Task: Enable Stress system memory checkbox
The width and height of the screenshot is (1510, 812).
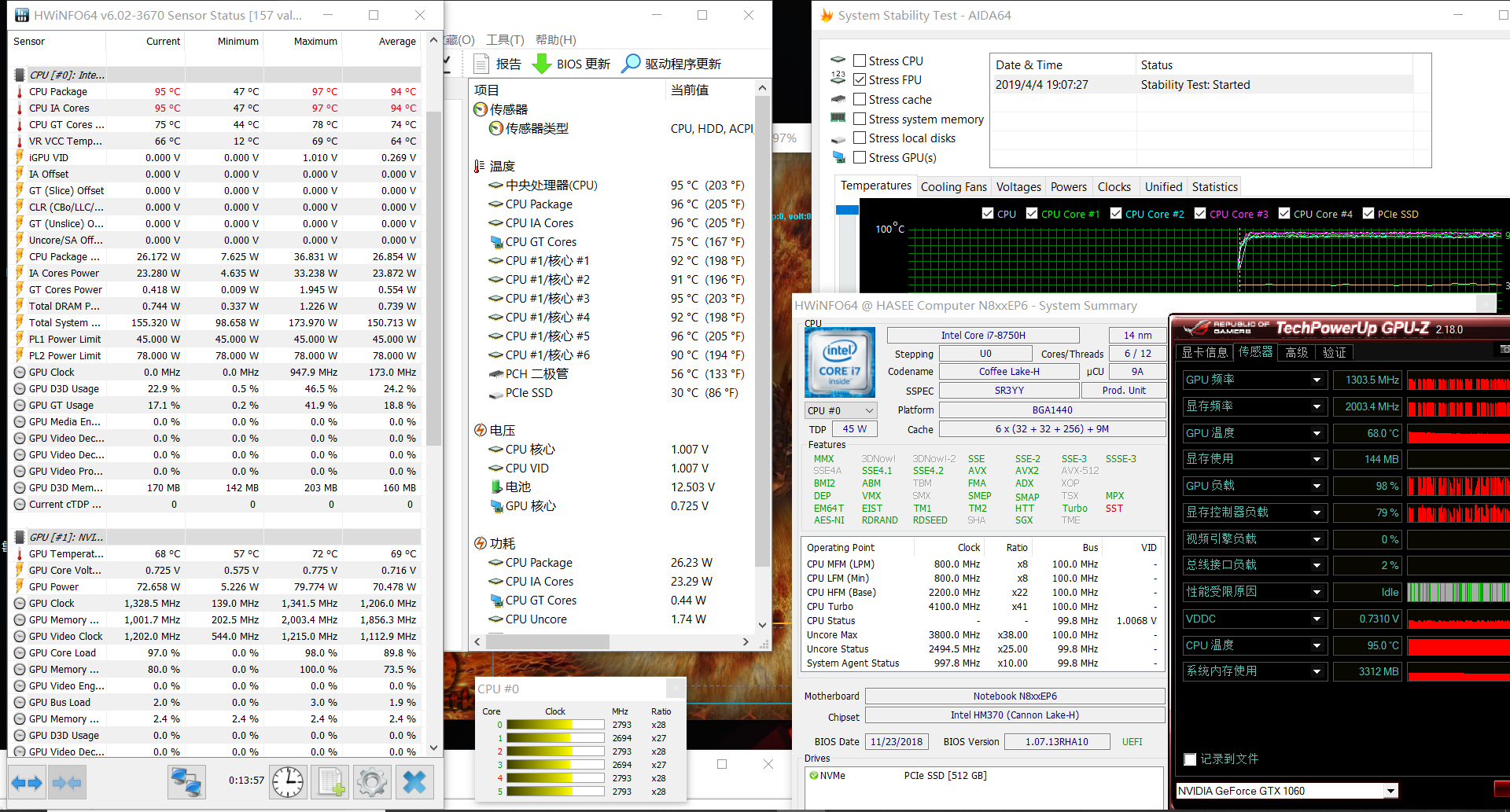Action: [x=860, y=119]
